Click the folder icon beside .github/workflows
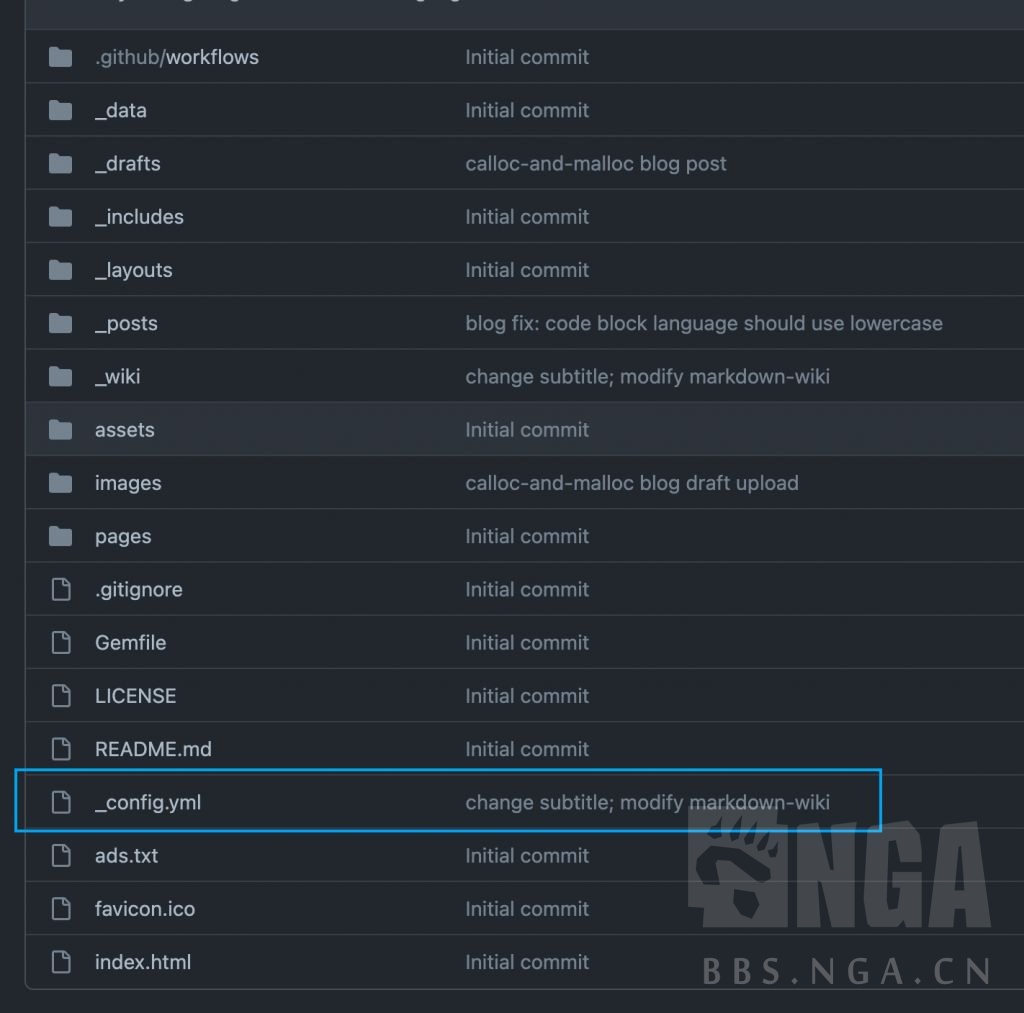 60,57
